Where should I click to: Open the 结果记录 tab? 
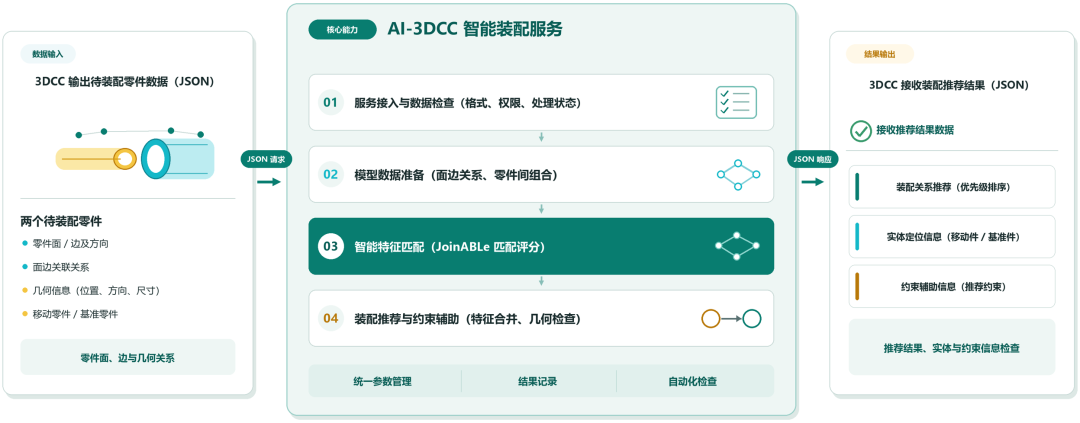pos(537,381)
